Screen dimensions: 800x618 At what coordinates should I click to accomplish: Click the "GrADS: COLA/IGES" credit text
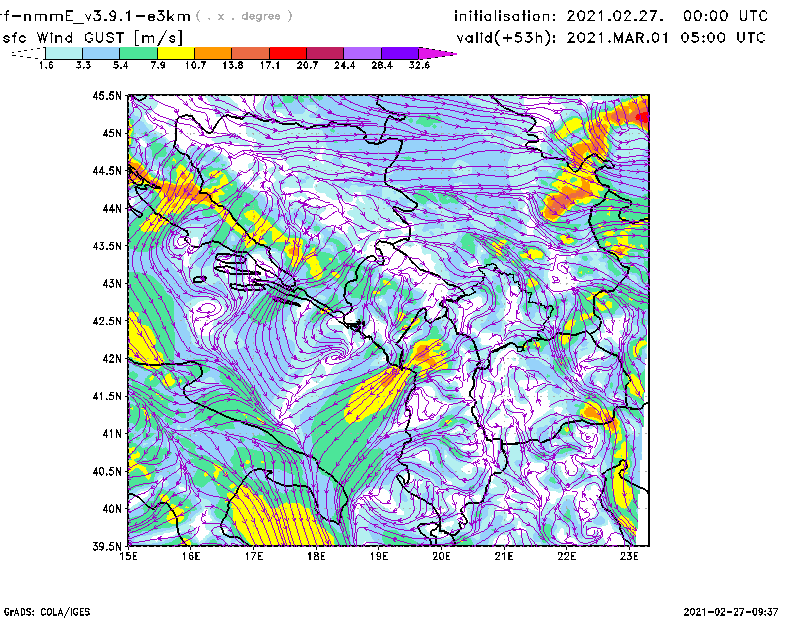tap(47, 612)
